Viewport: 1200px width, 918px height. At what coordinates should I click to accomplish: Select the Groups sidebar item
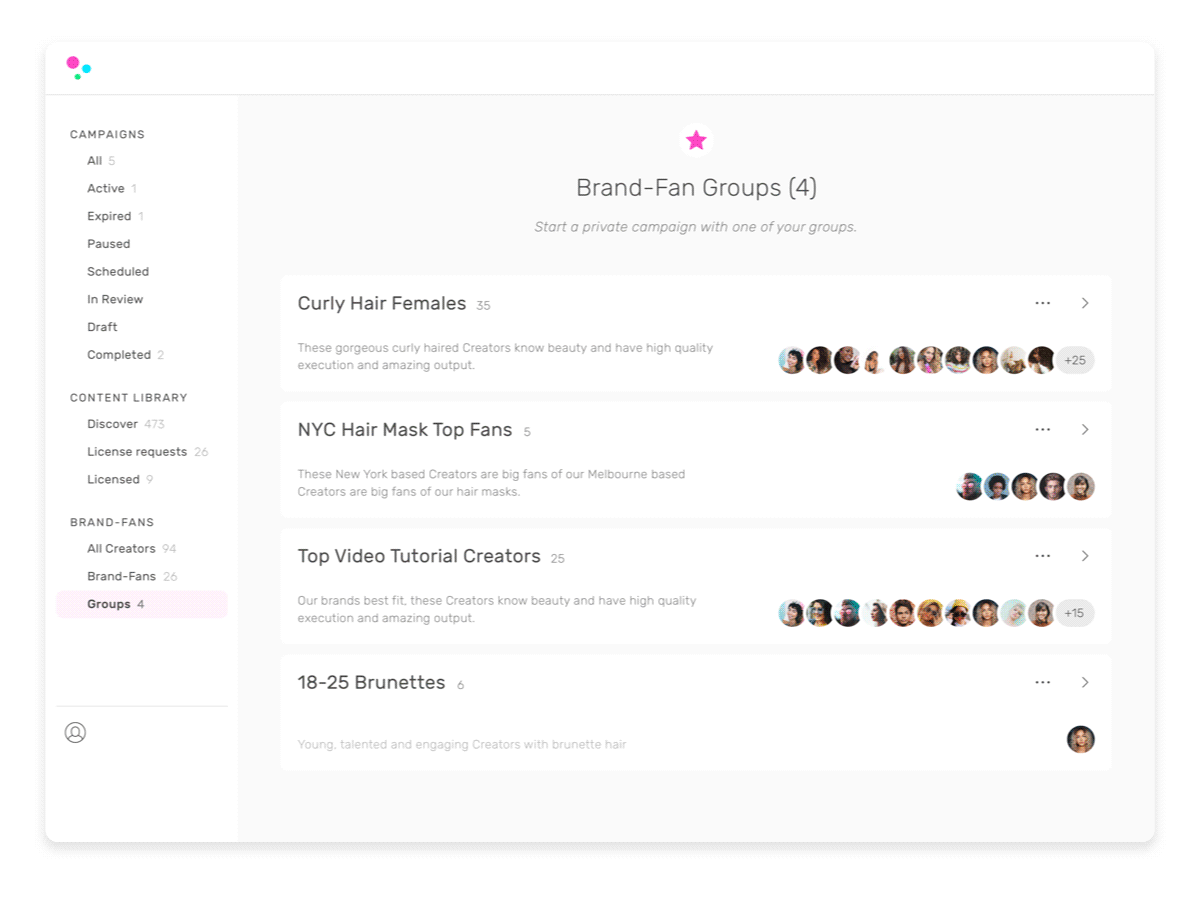pyautogui.click(x=109, y=604)
